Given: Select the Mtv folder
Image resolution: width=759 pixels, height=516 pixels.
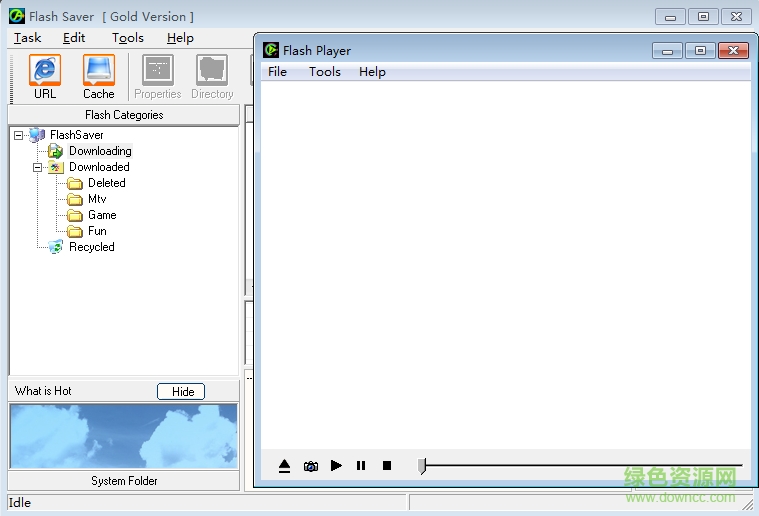Looking at the screenshot, I should tap(96, 199).
